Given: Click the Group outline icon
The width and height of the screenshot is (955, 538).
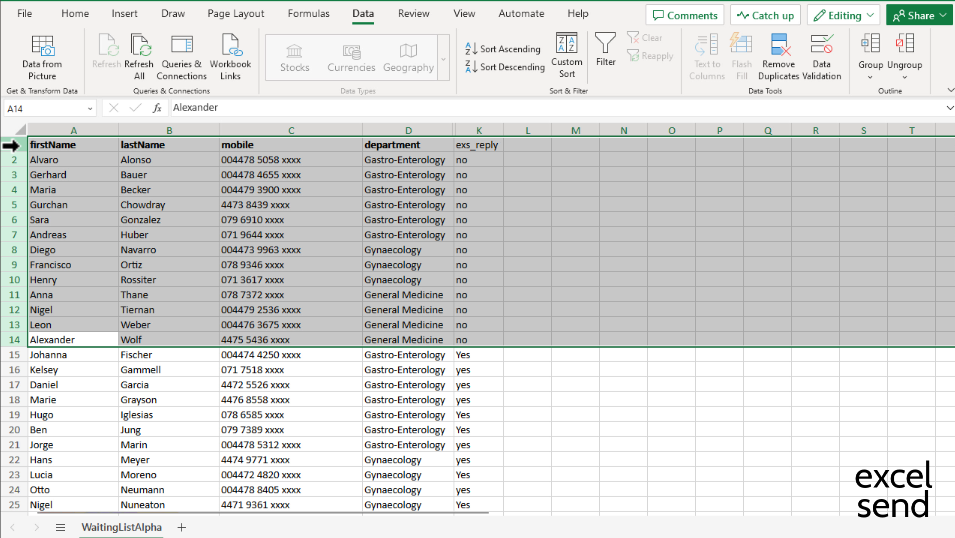Looking at the screenshot, I should tap(870, 44).
